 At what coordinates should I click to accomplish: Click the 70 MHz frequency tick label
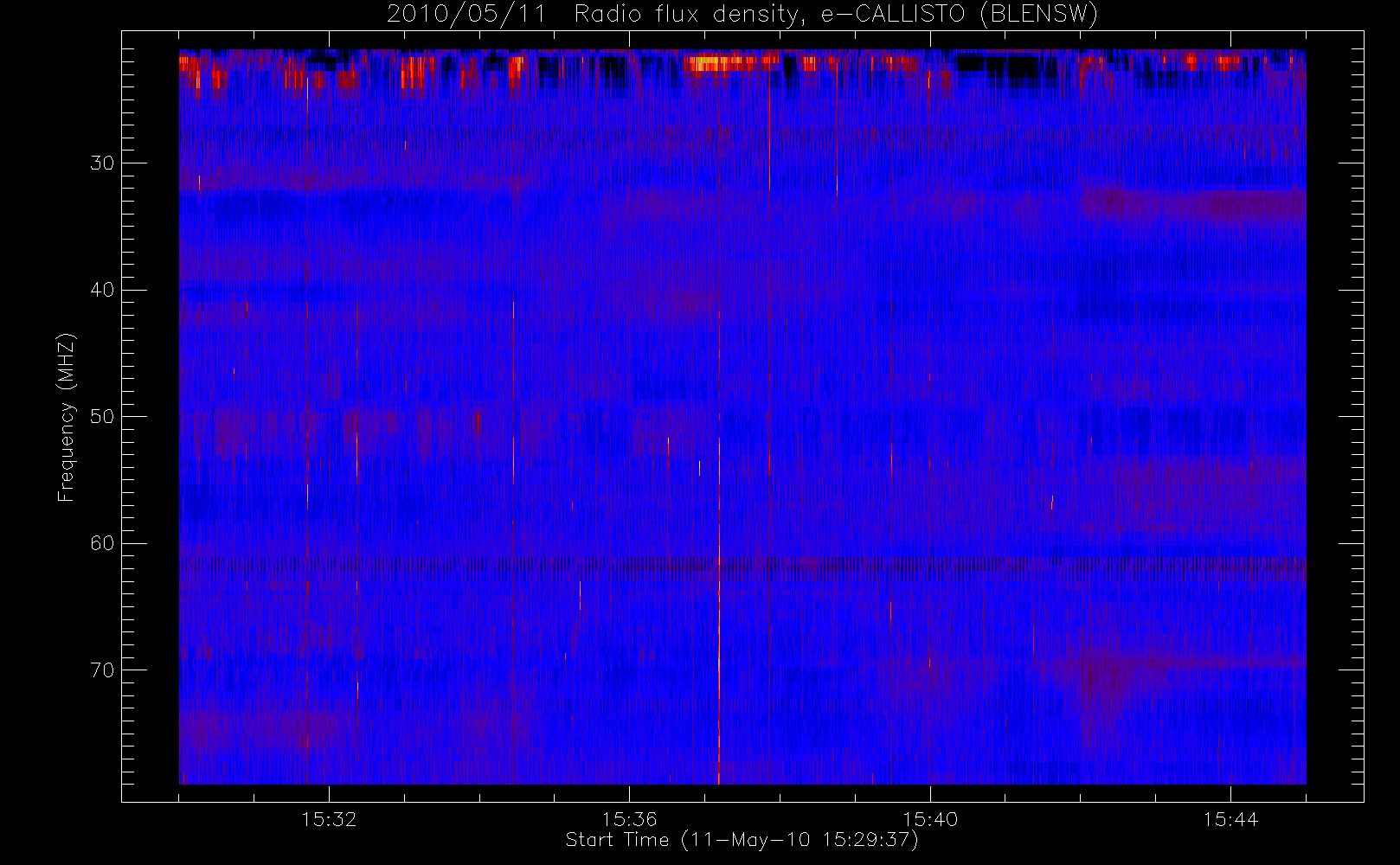(102, 670)
